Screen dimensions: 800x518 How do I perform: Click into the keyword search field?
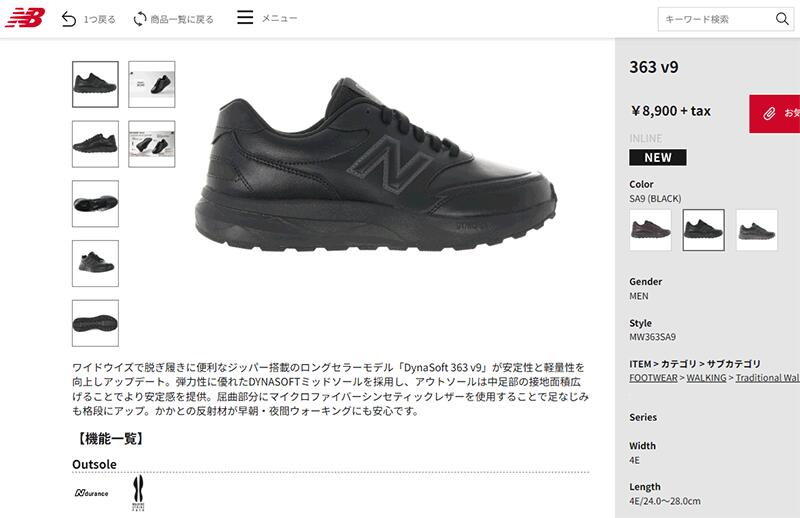coord(715,19)
